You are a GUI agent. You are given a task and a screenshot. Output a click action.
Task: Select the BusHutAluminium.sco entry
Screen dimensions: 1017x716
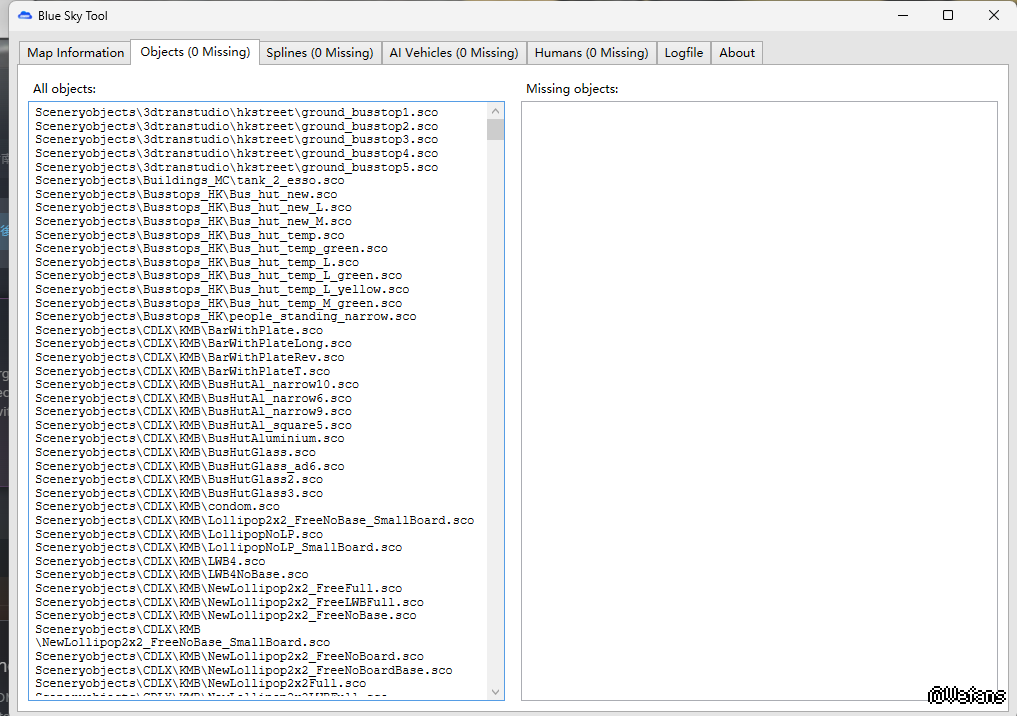click(x=190, y=439)
